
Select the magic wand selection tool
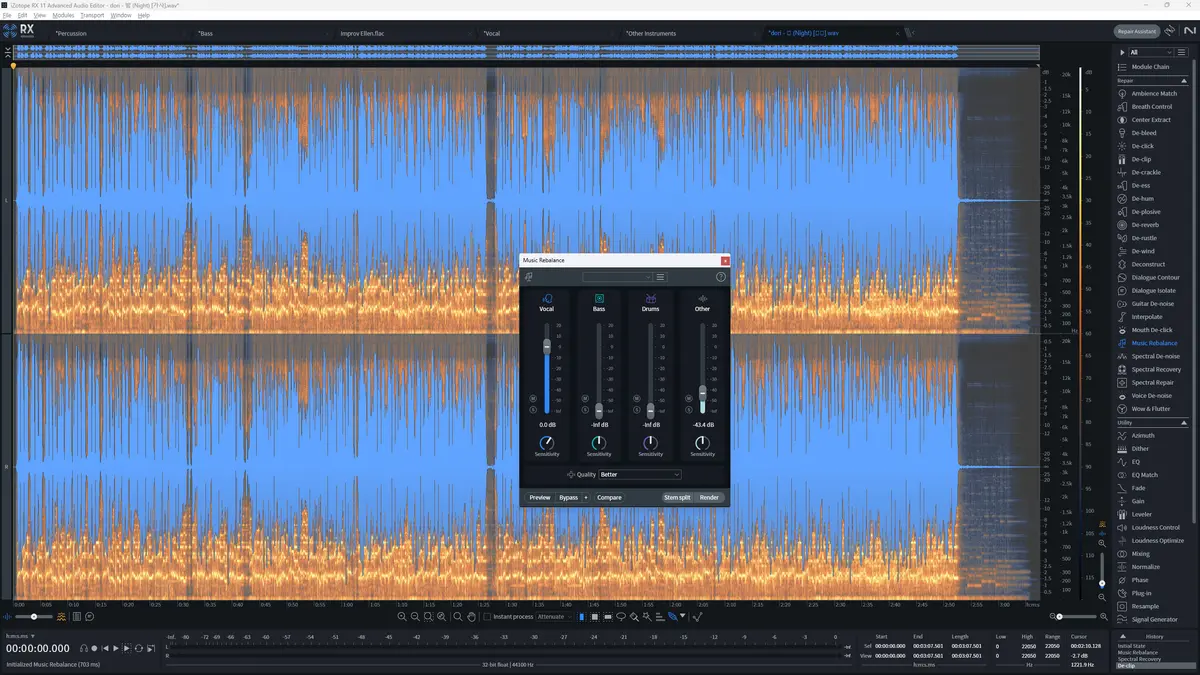pyautogui.click(x=647, y=617)
